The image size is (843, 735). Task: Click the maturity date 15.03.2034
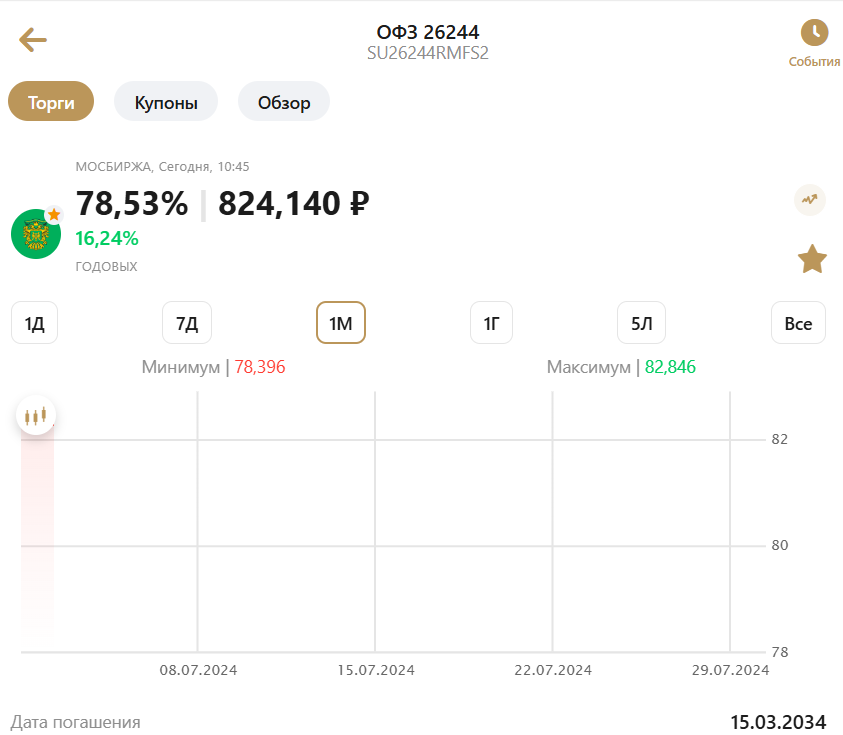(778, 722)
